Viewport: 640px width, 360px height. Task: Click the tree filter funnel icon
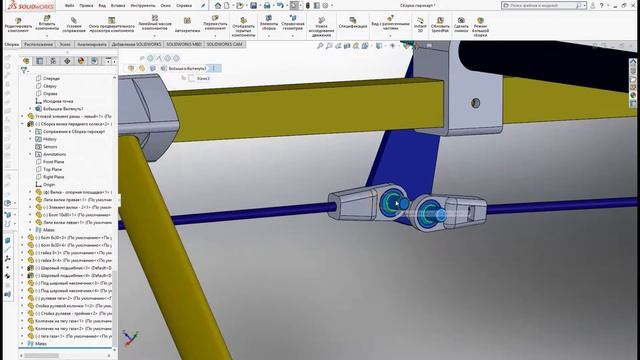(24, 70)
